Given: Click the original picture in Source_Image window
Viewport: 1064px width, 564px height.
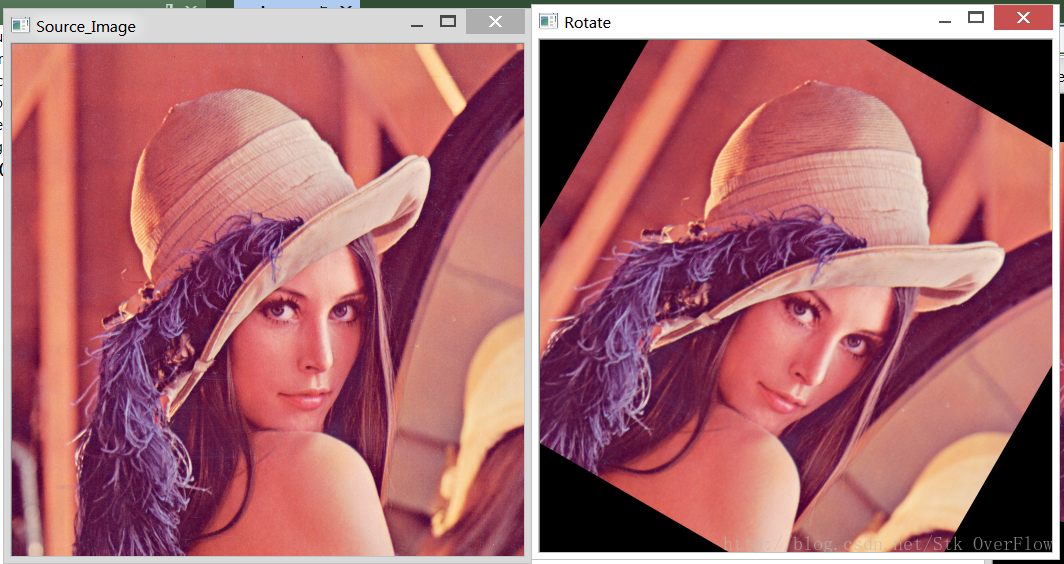Looking at the screenshot, I should pyautogui.click(x=268, y=300).
